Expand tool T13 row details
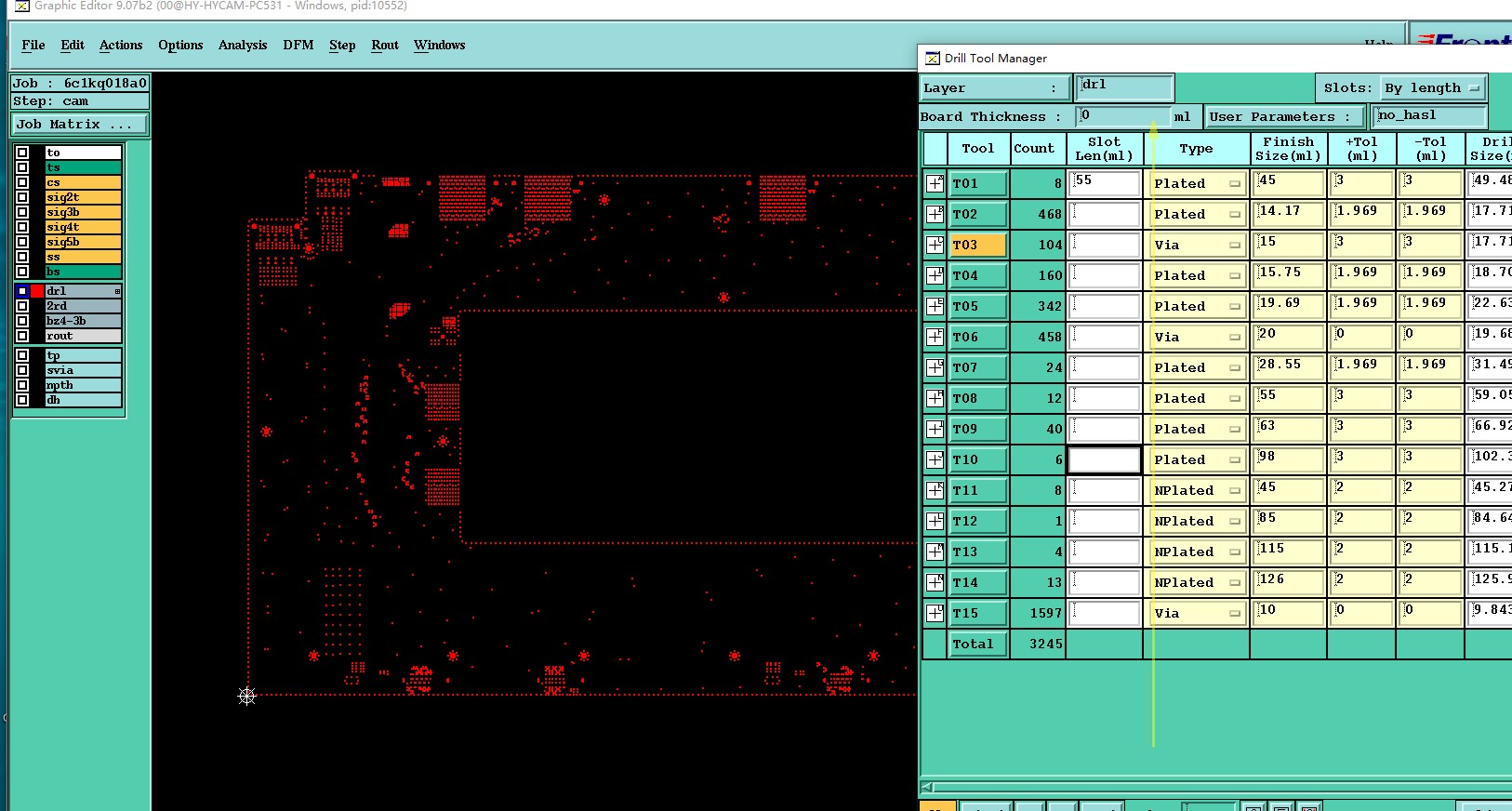1512x811 pixels. [x=935, y=552]
